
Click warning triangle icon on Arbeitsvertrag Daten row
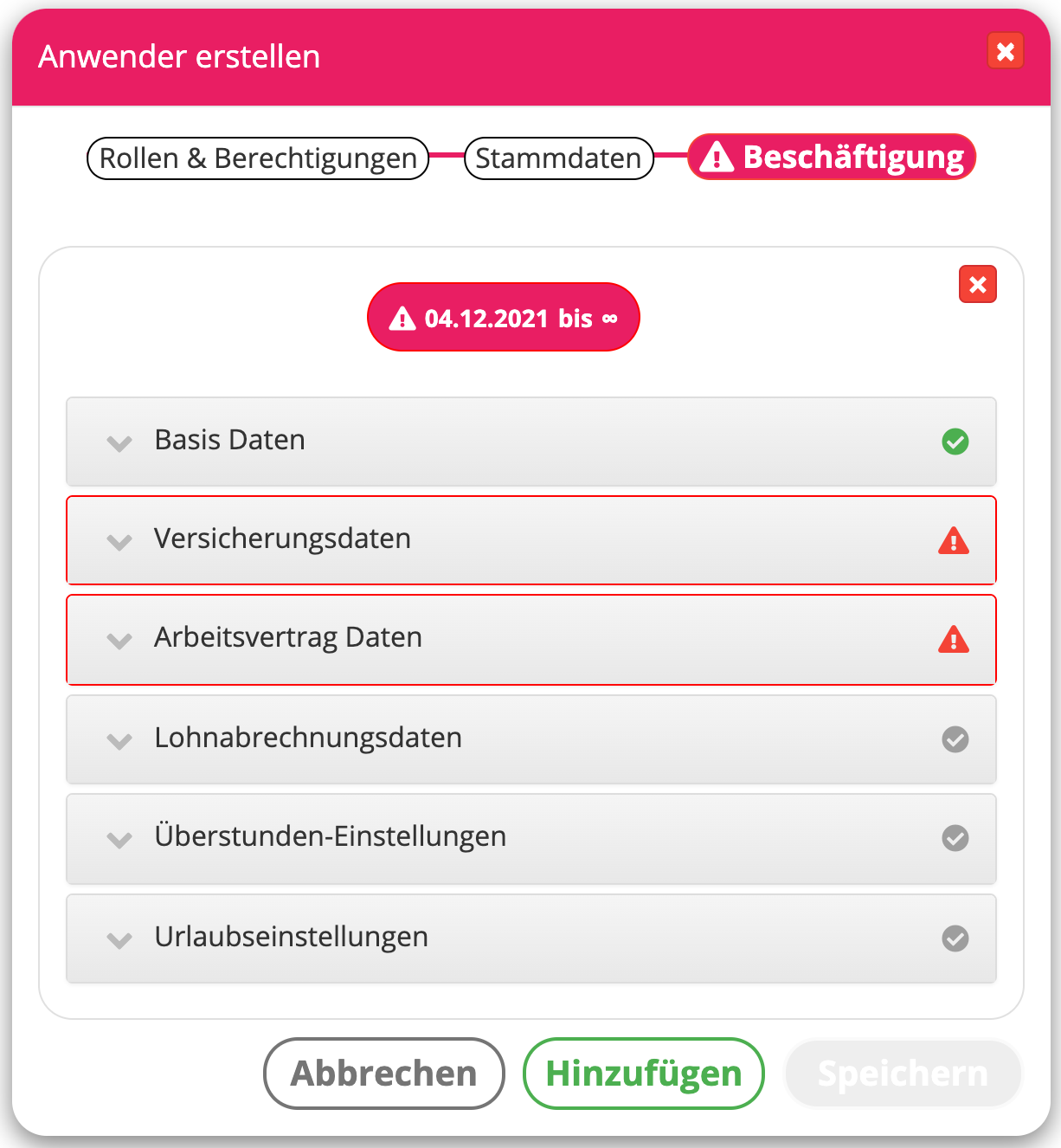click(x=954, y=640)
